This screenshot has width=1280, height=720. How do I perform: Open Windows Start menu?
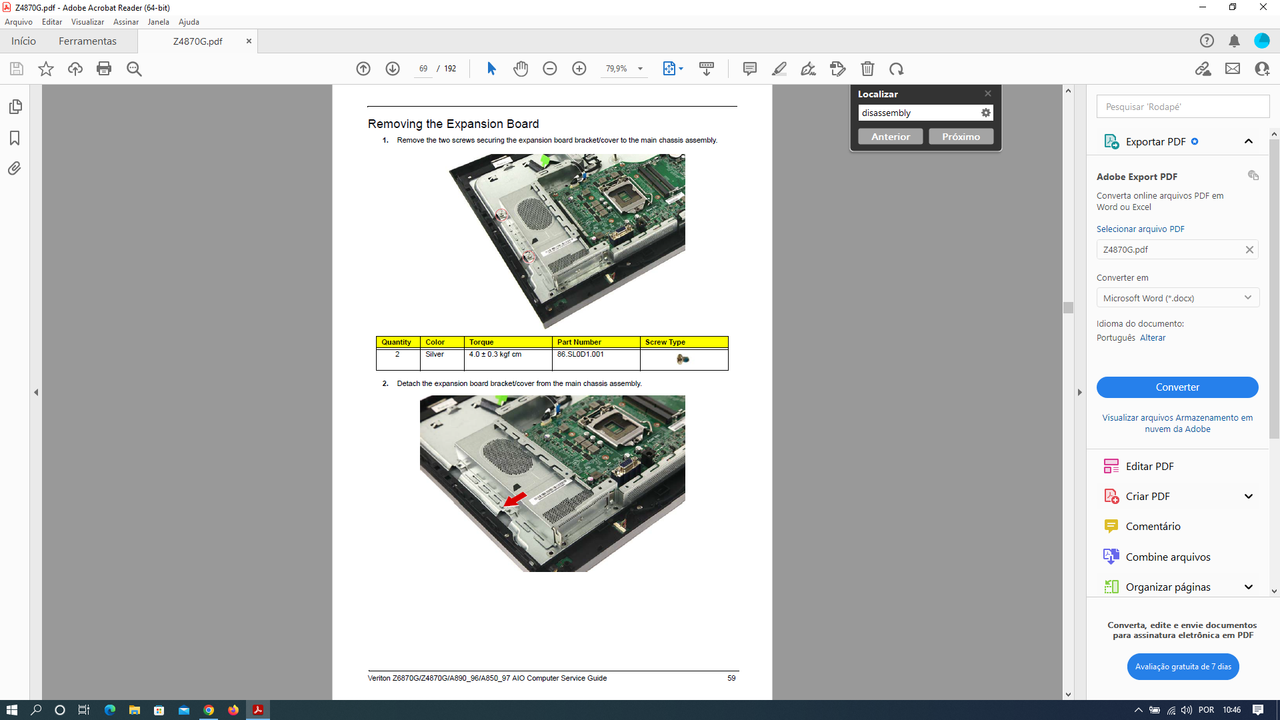coord(12,710)
